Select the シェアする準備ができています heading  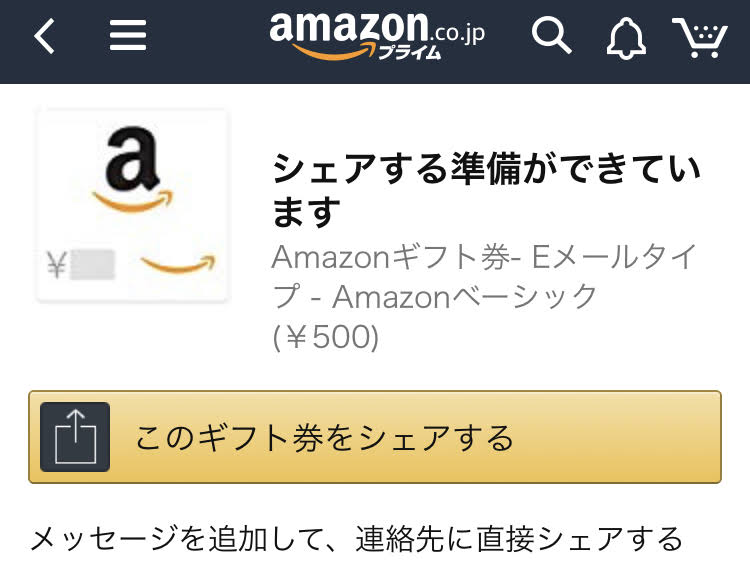486,190
